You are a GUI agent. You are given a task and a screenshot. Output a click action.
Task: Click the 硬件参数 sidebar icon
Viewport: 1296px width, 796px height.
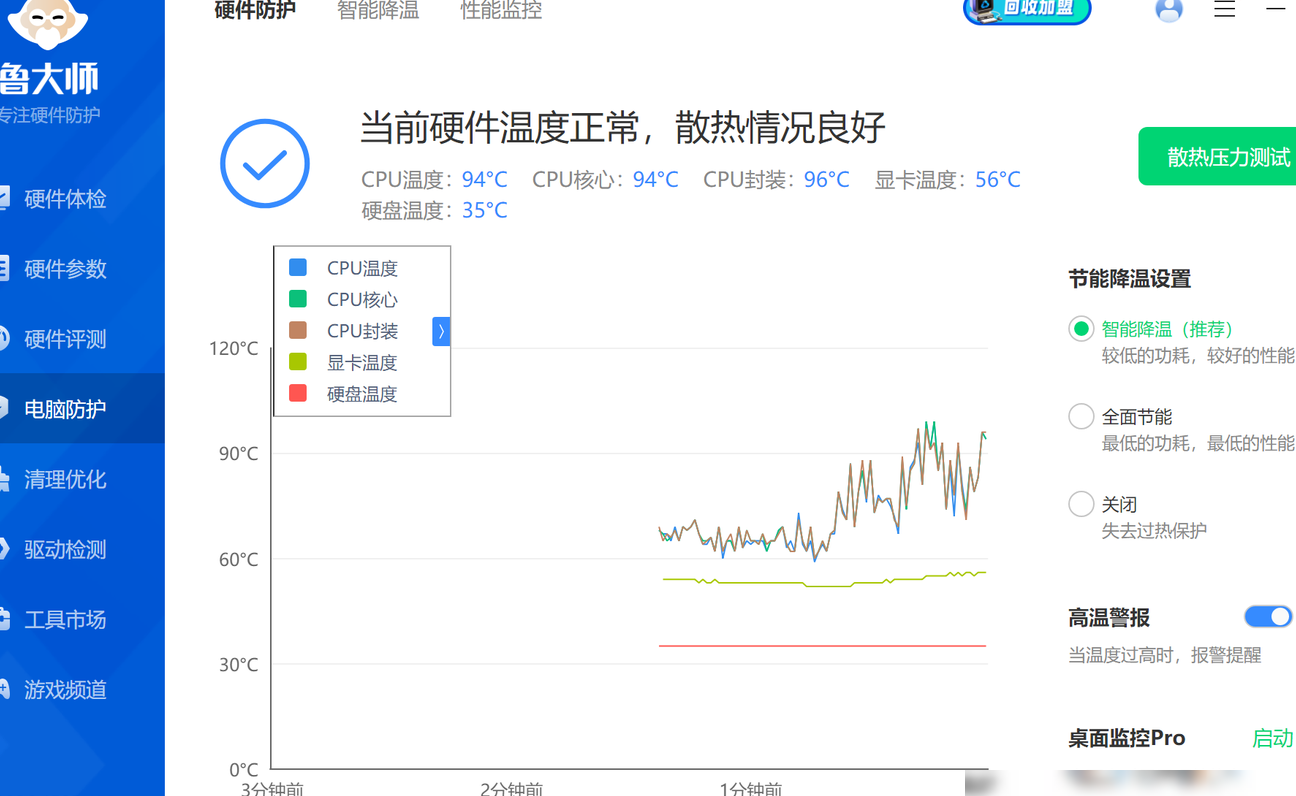[4, 268]
